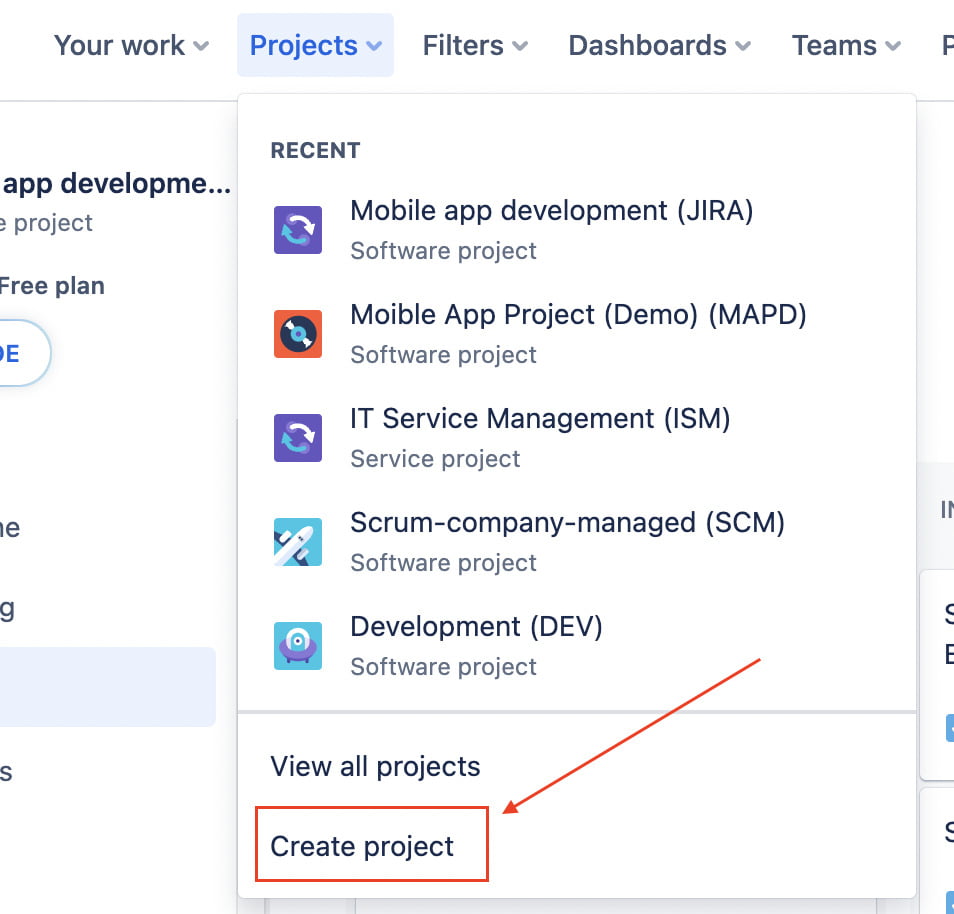954x914 pixels.
Task: Click the RECENT section heading
Action: click(x=315, y=150)
